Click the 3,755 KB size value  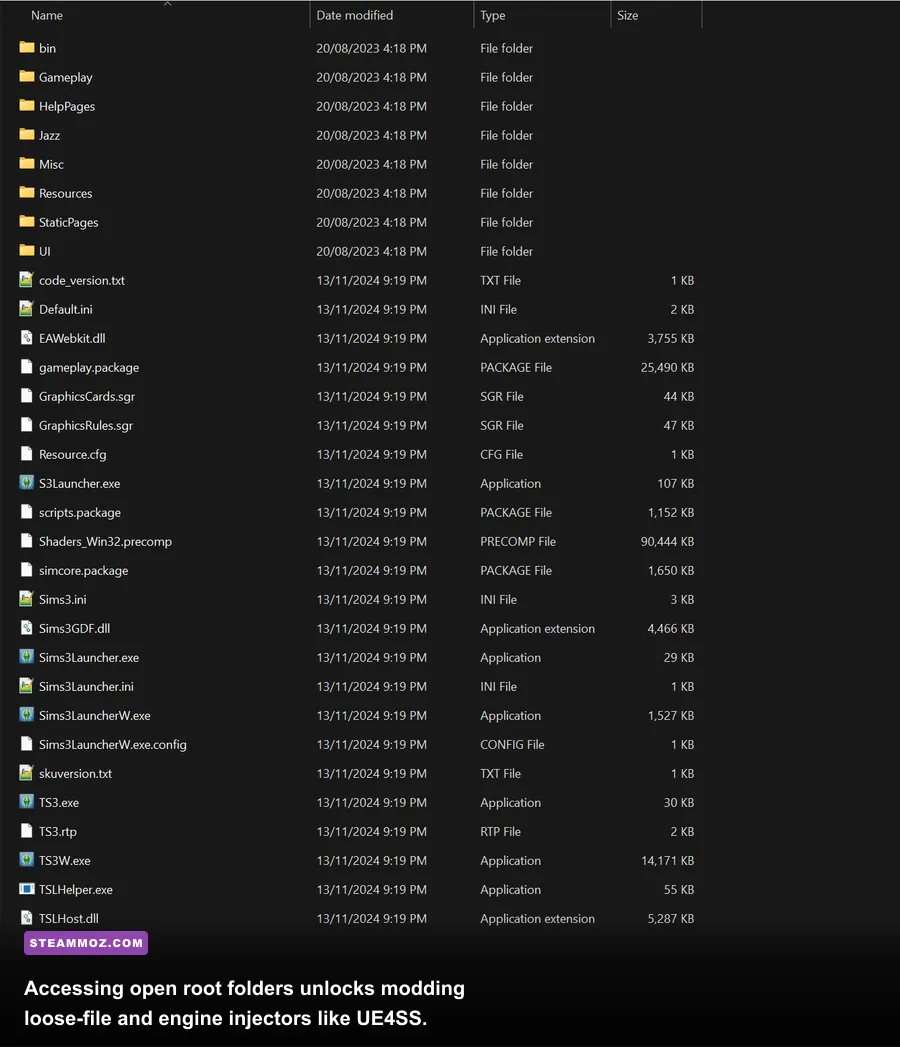[670, 339]
